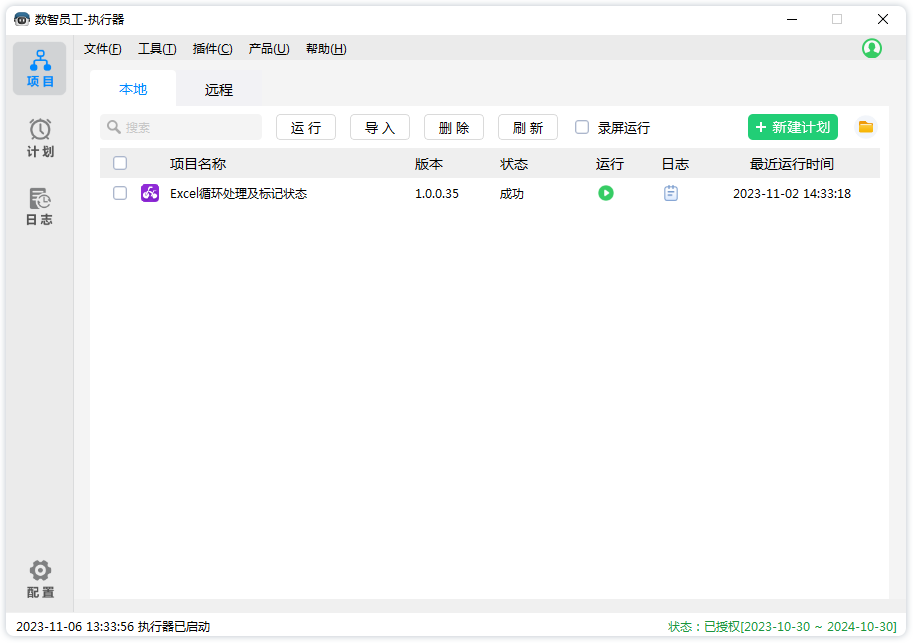Click the 运行 column header in table
Screen dimensions: 913x643
click(610, 164)
